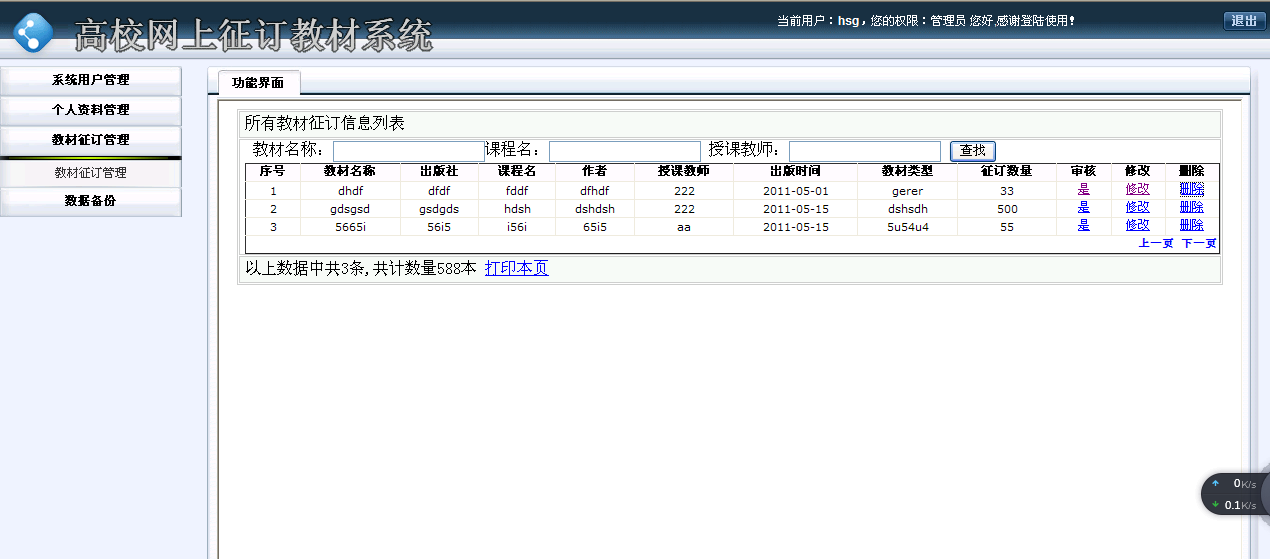Focus the 授课教师 search field
The width and height of the screenshot is (1270, 559).
click(x=864, y=151)
